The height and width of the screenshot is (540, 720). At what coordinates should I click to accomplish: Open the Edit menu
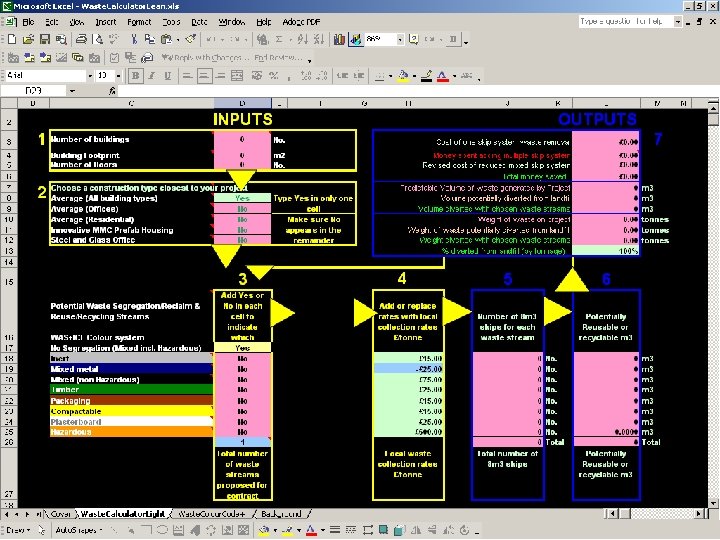(51, 22)
